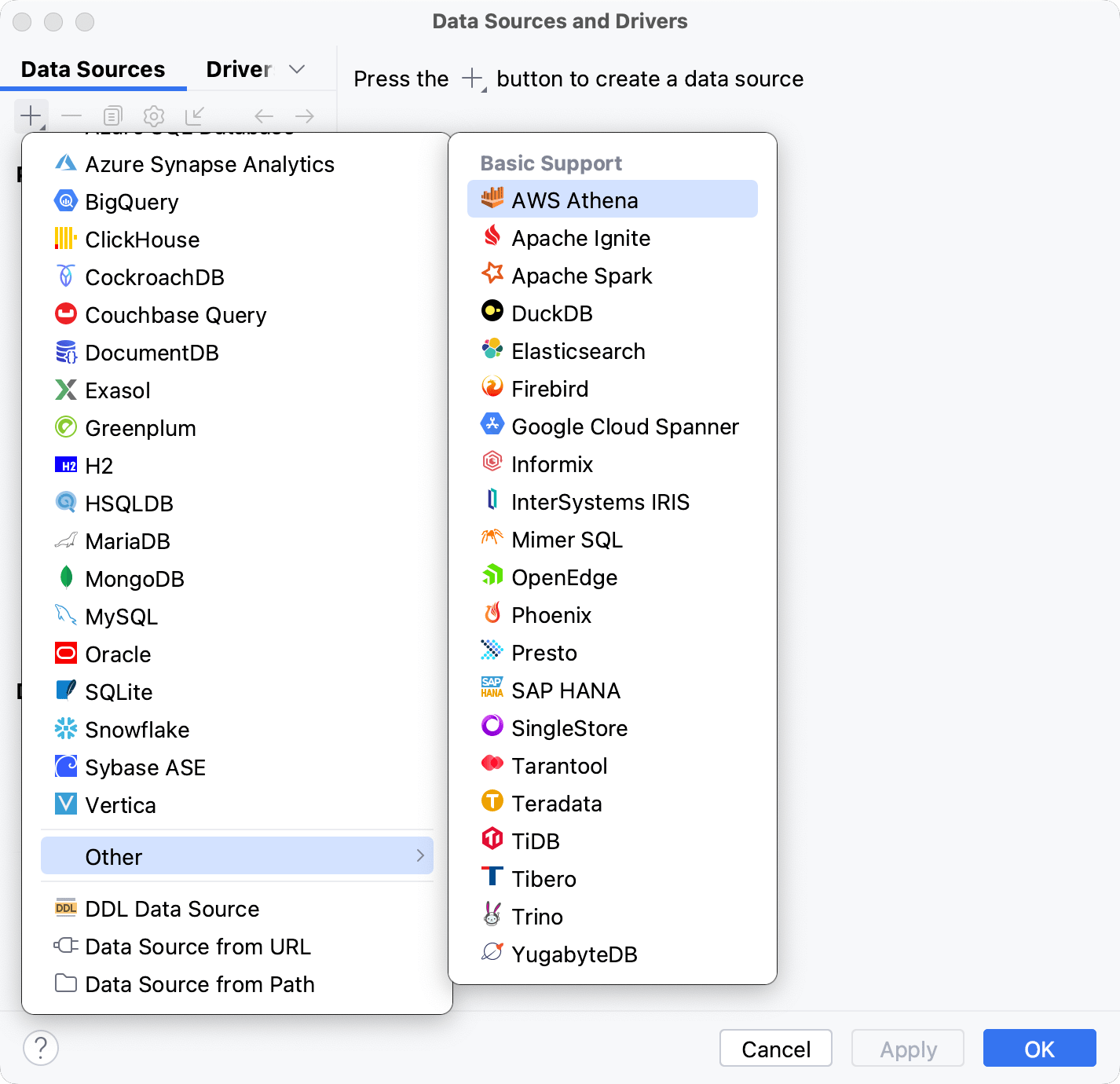The height and width of the screenshot is (1084, 1120).
Task: Expand the Other submenu arrow
Action: 420,855
